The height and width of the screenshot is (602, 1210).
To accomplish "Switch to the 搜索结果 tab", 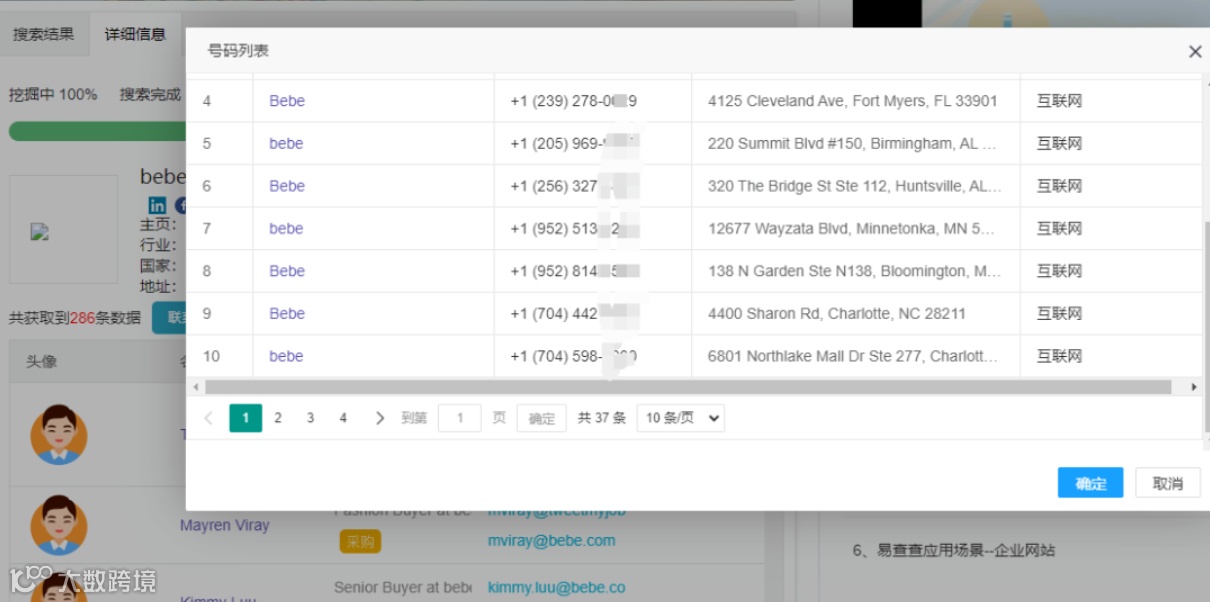I will [x=43, y=34].
